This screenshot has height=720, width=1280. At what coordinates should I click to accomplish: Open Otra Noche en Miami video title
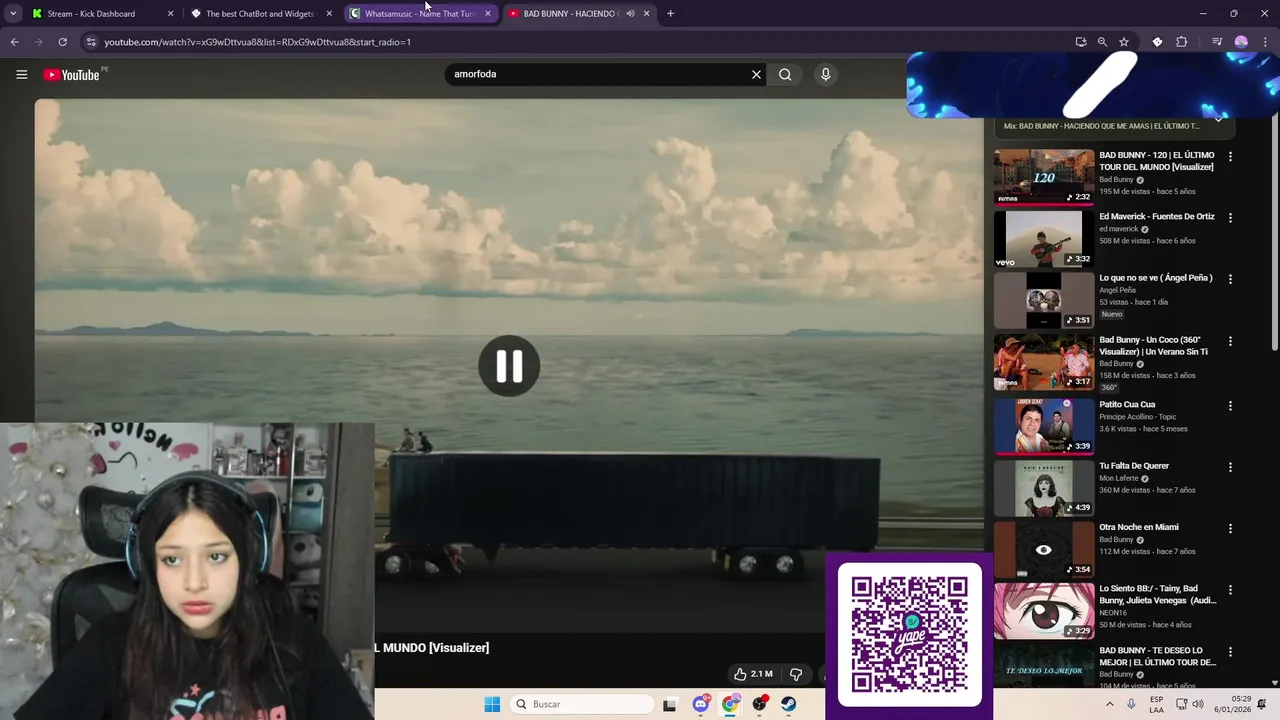pos(1139,527)
